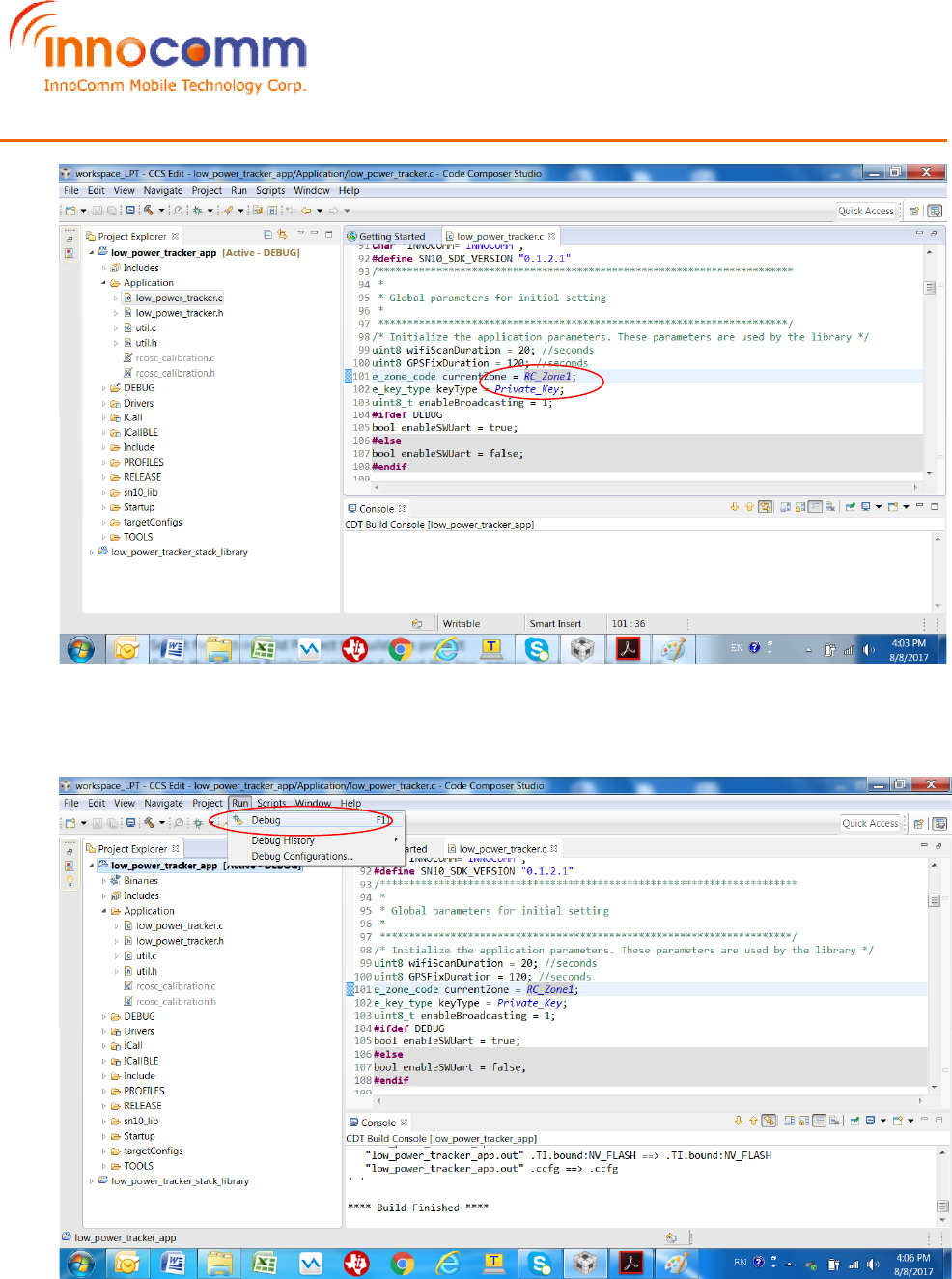The height and width of the screenshot is (1279, 952).
Task: Toggle Pin Console in upper Console toolbar
Action: [x=851, y=507]
